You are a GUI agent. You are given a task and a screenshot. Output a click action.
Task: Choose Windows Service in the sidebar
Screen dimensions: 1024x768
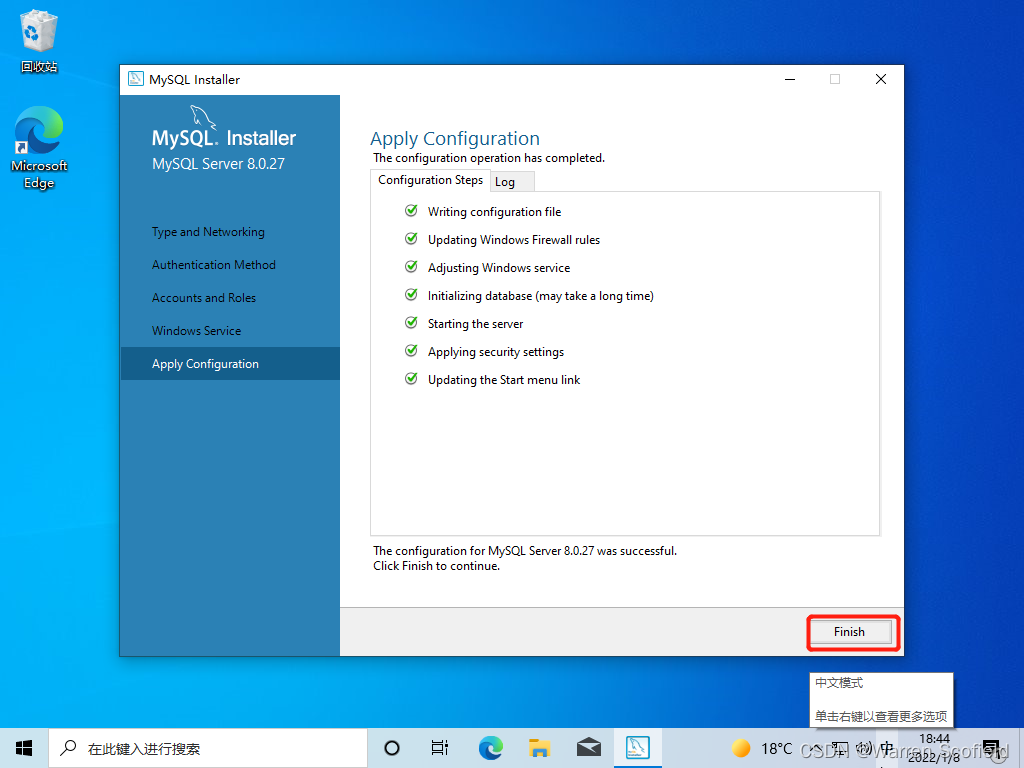point(197,330)
